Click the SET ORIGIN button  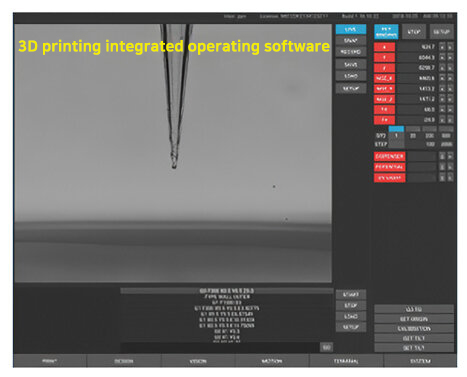[414, 319]
